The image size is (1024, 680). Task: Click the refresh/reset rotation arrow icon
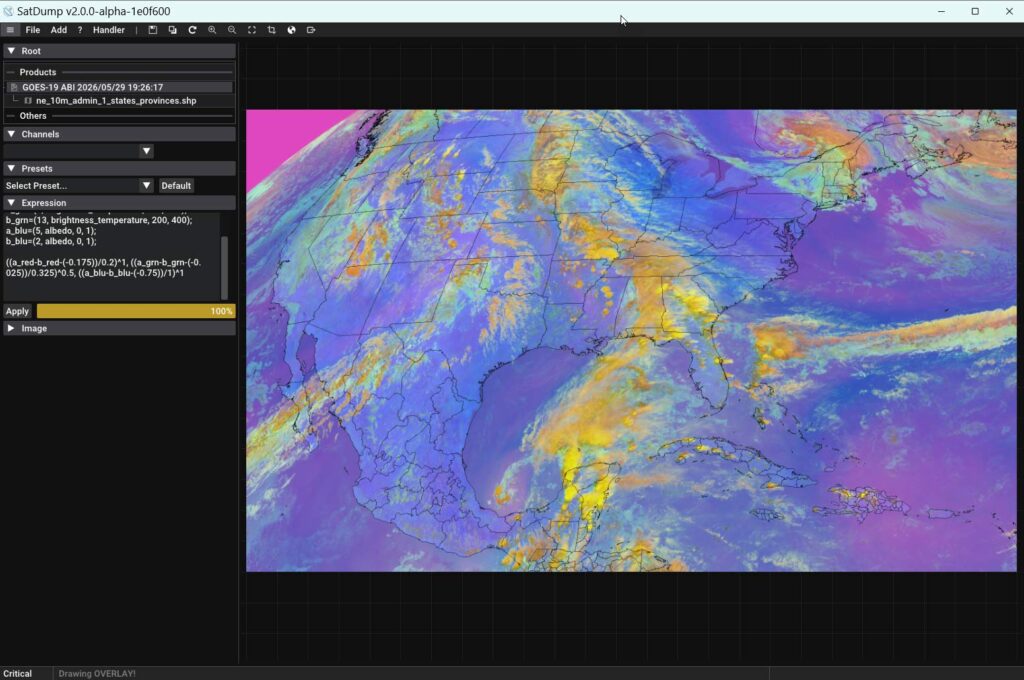(192, 30)
